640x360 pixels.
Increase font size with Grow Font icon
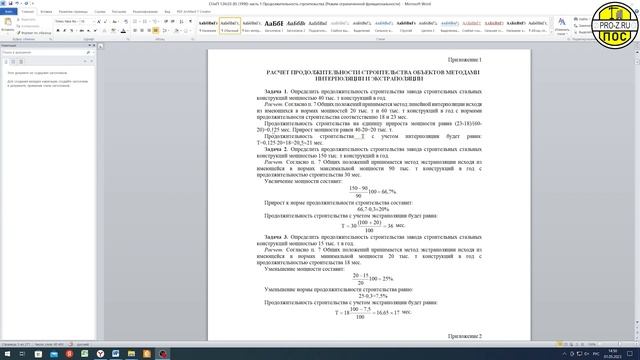coord(99,22)
